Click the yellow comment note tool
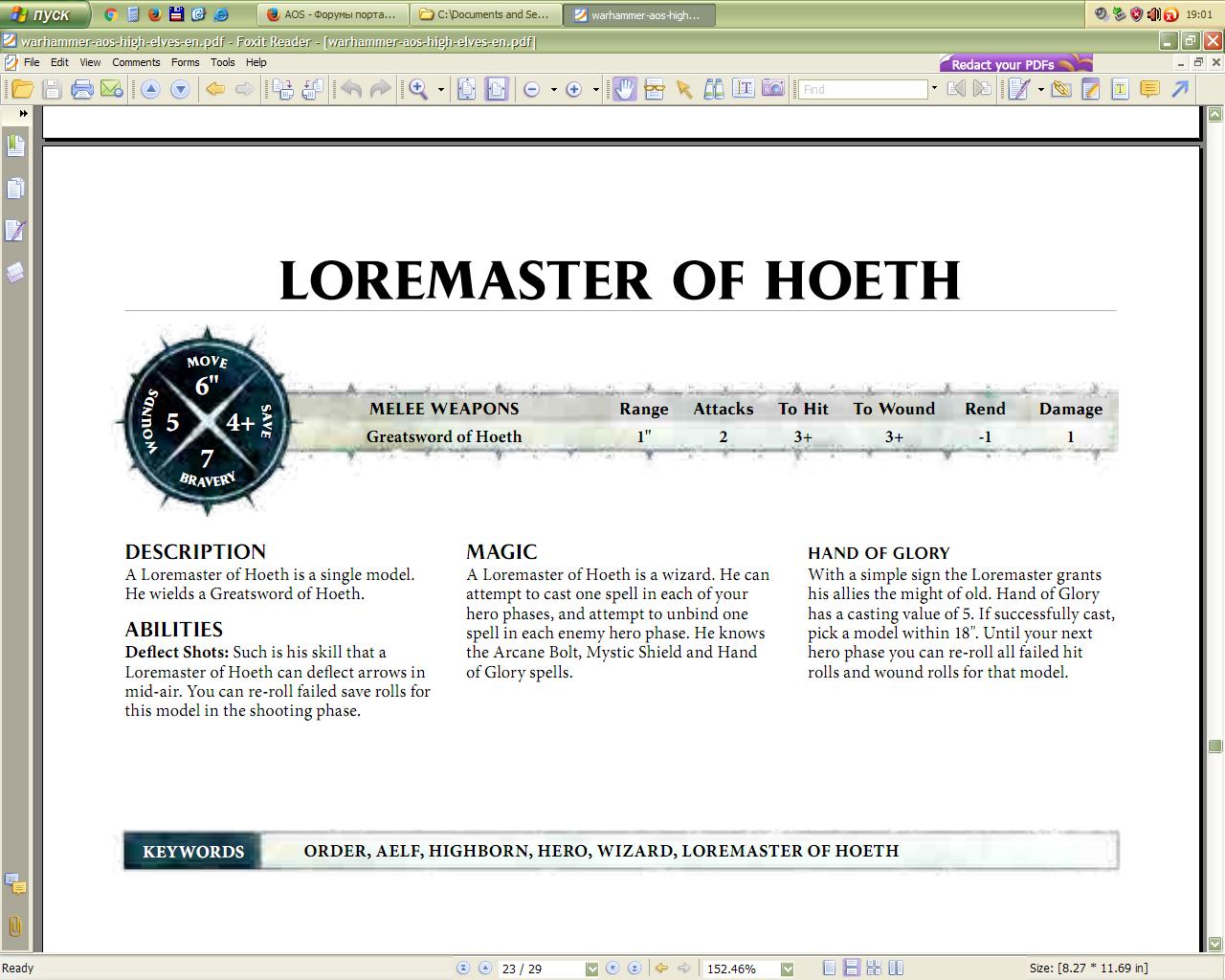Screen dimensions: 1225x980 point(1150,89)
